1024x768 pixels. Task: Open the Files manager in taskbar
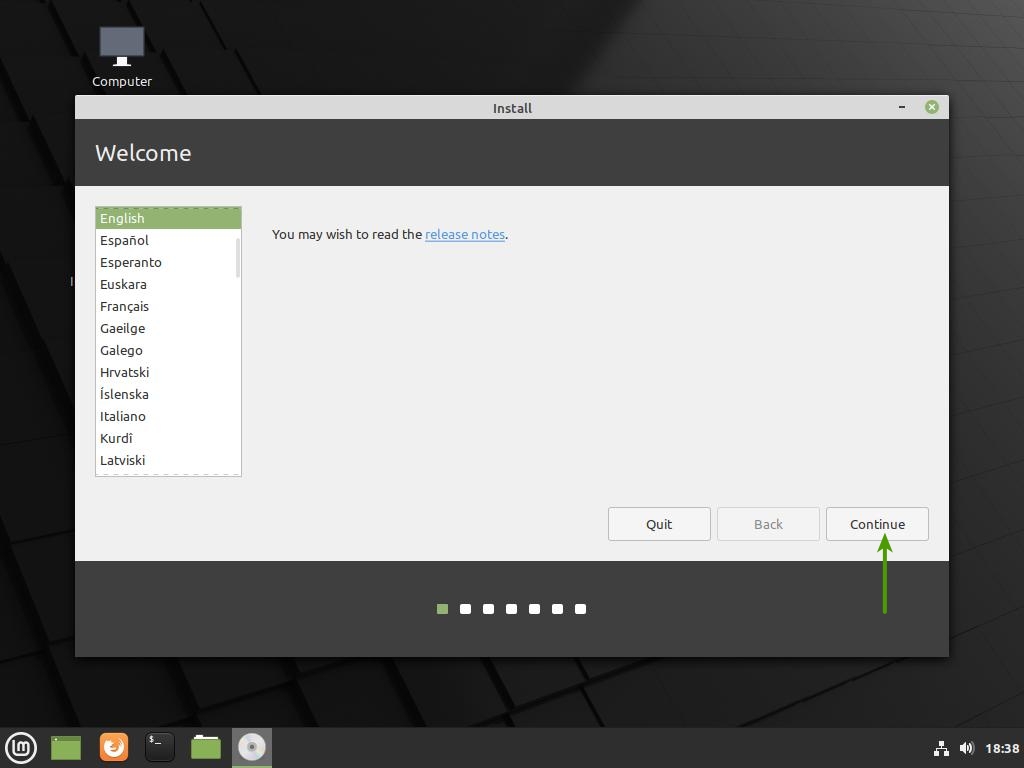pos(206,747)
